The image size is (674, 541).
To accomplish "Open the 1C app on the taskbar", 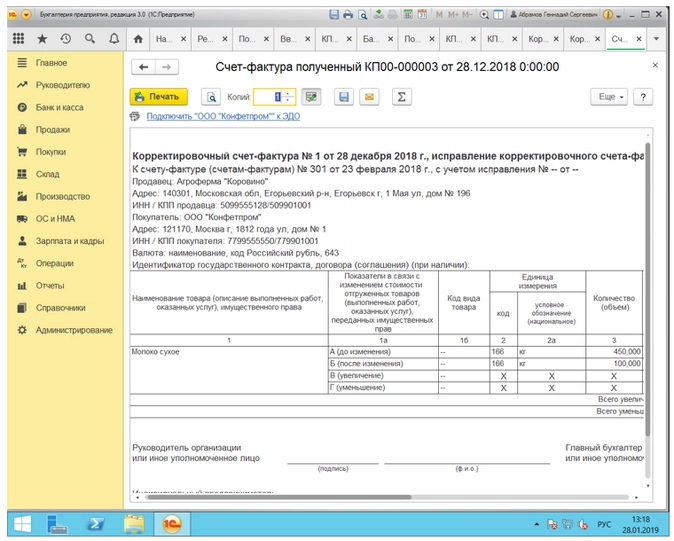I will [x=172, y=524].
